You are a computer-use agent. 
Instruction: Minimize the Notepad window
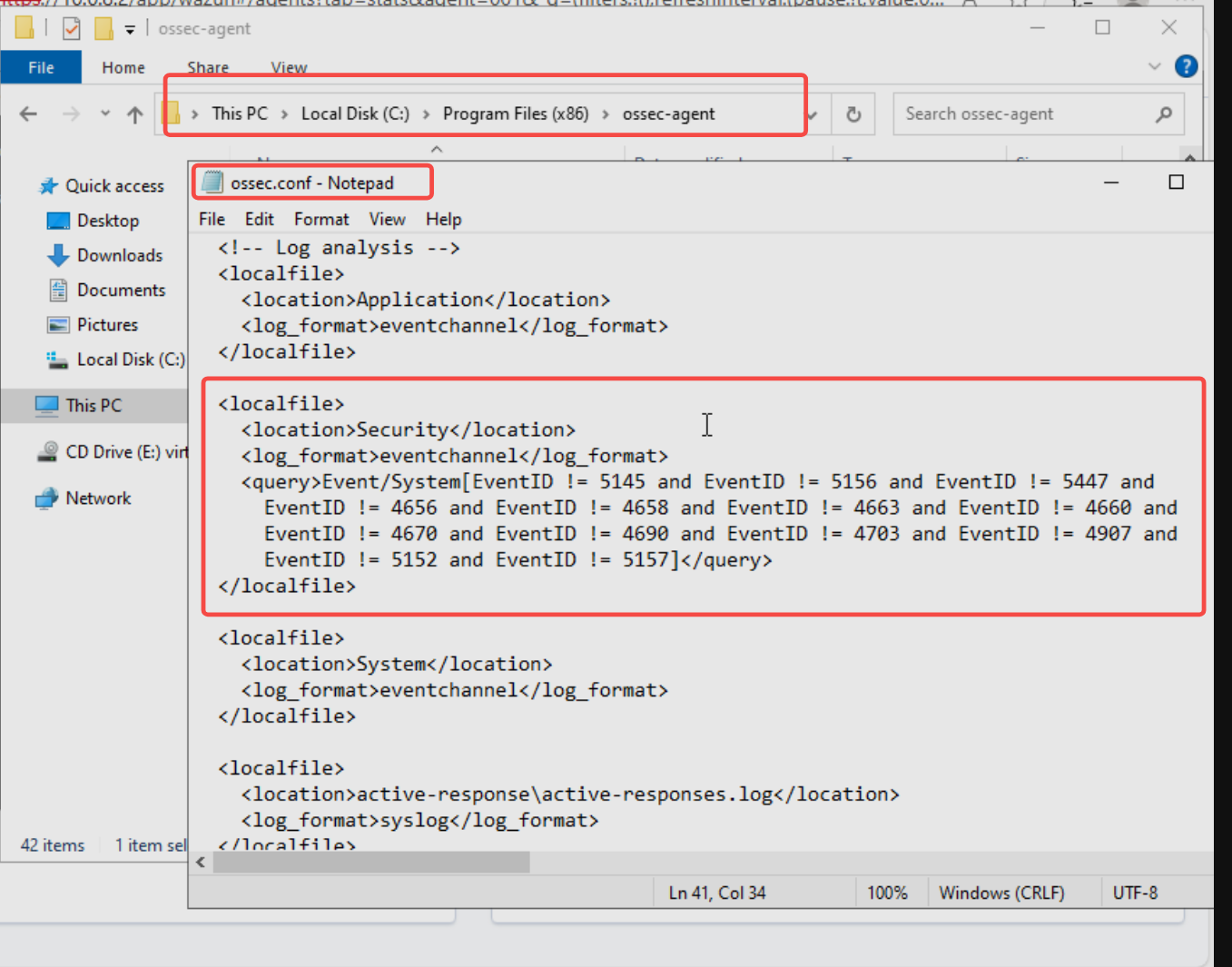tap(1110, 183)
